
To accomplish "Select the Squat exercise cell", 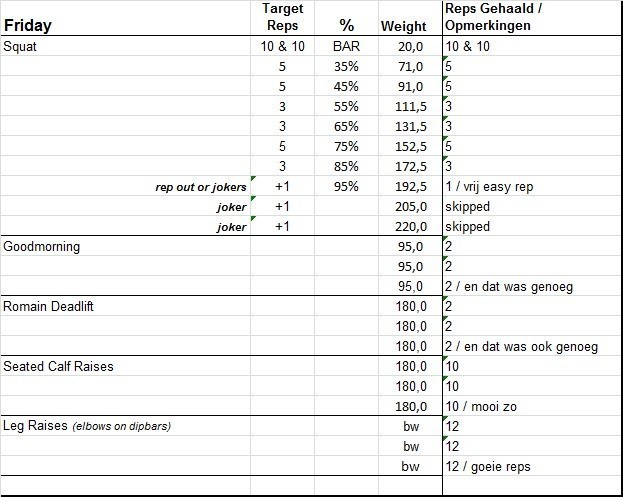I will [22, 46].
